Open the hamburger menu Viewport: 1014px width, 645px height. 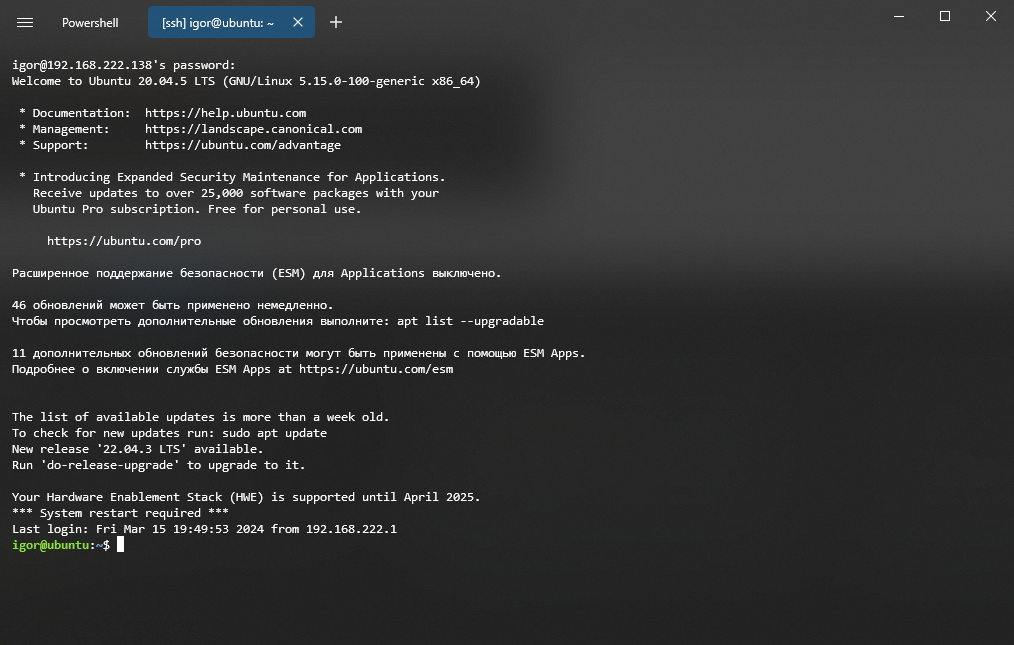click(x=25, y=23)
